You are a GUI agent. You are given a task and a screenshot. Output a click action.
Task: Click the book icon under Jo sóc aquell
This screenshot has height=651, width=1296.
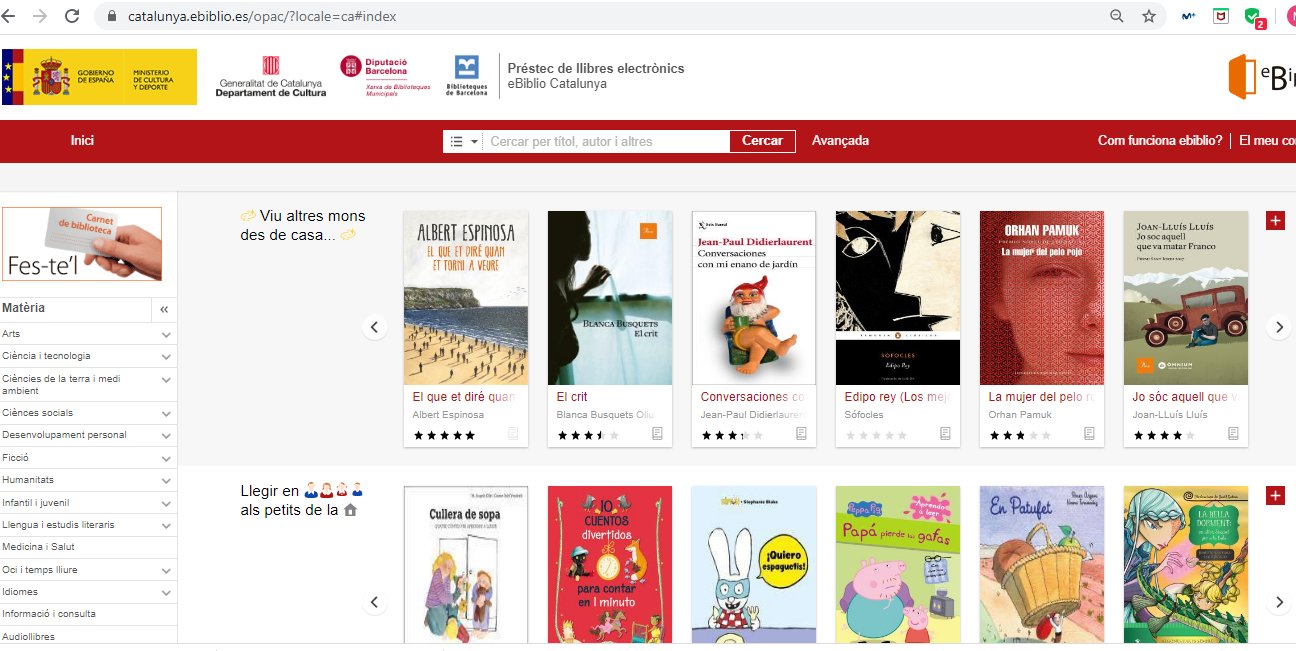1234,434
